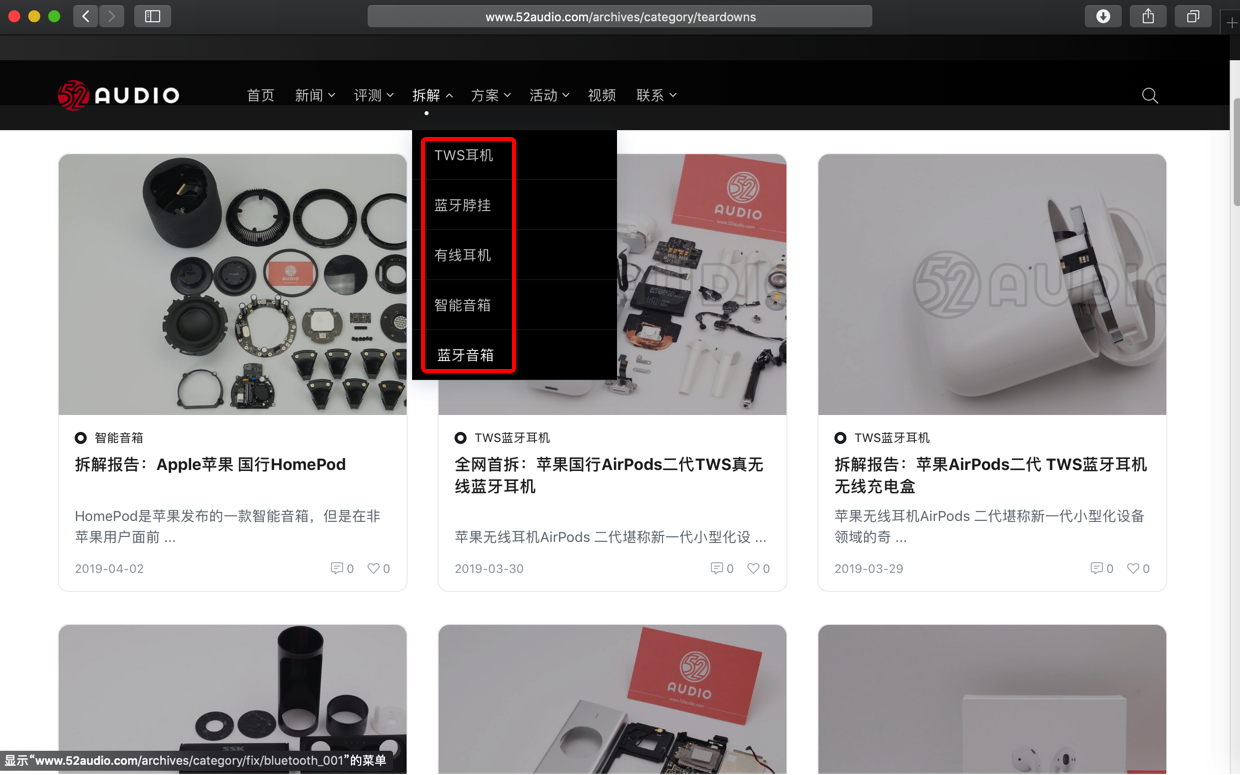Click TWS蓝牙耳机 tag on middle card
Viewport: 1240px width, 775px height.
click(512, 438)
